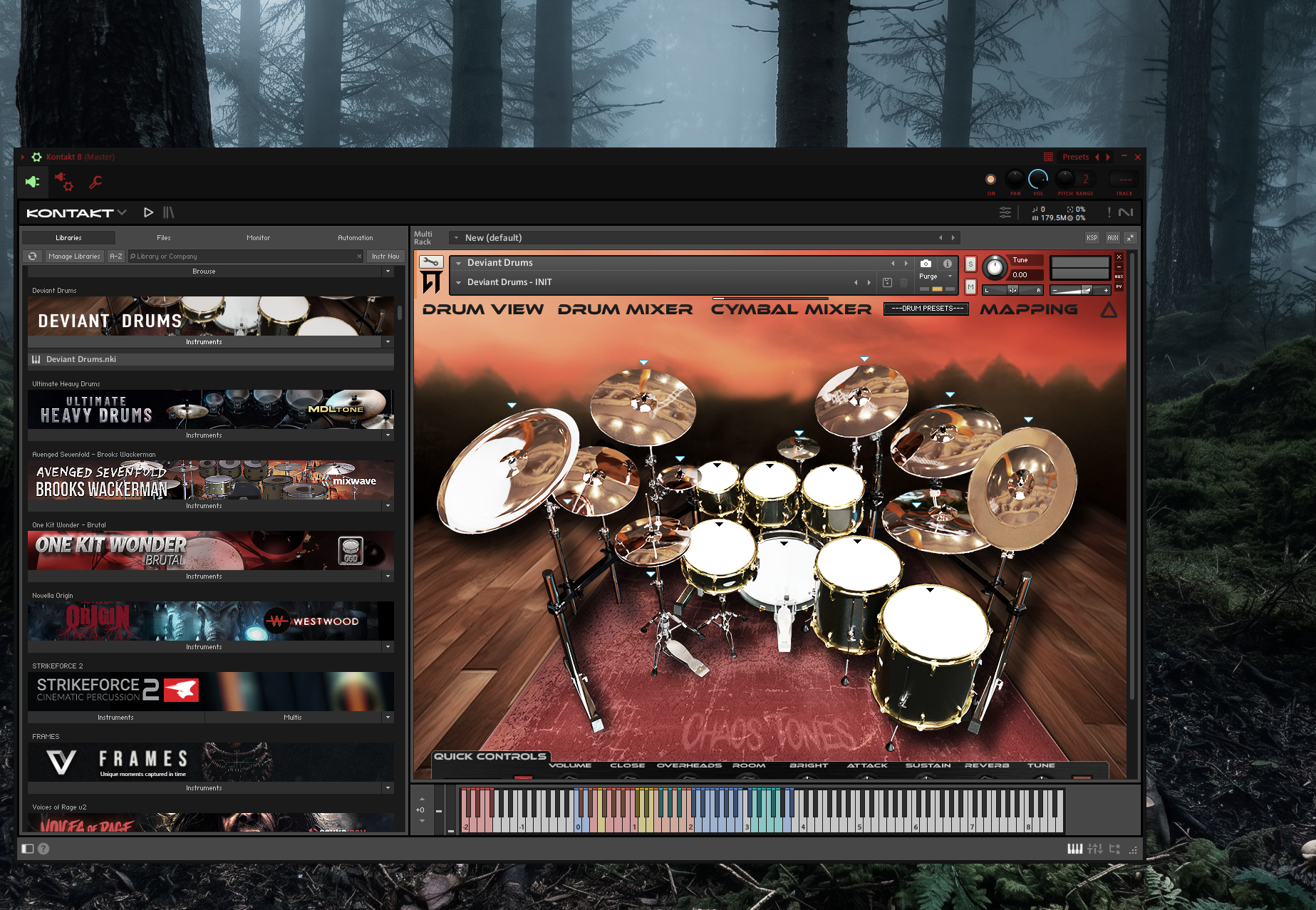Click the triangle logo beside Mapping
The height and width of the screenshot is (910, 1316).
click(1109, 310)
